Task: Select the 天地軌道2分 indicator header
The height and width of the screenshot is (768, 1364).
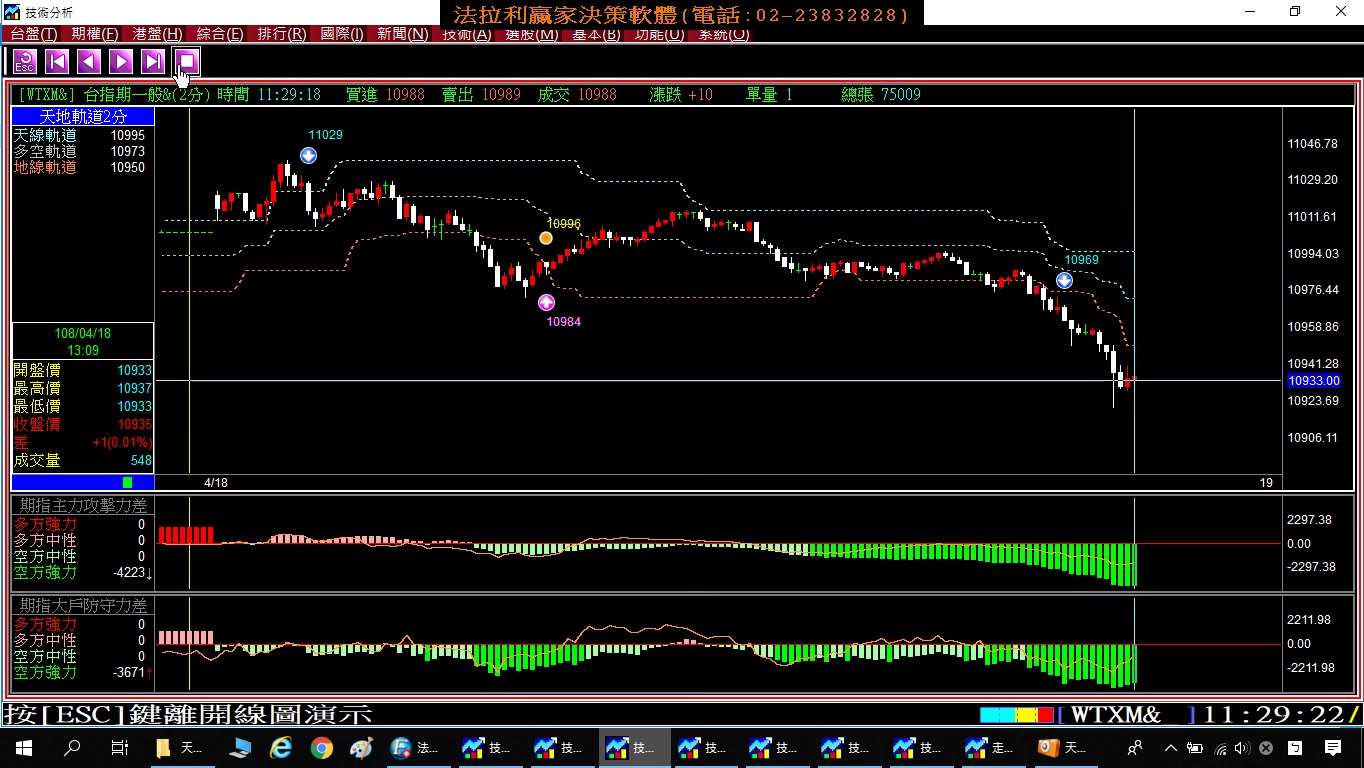Action: [x=83, y=117]
